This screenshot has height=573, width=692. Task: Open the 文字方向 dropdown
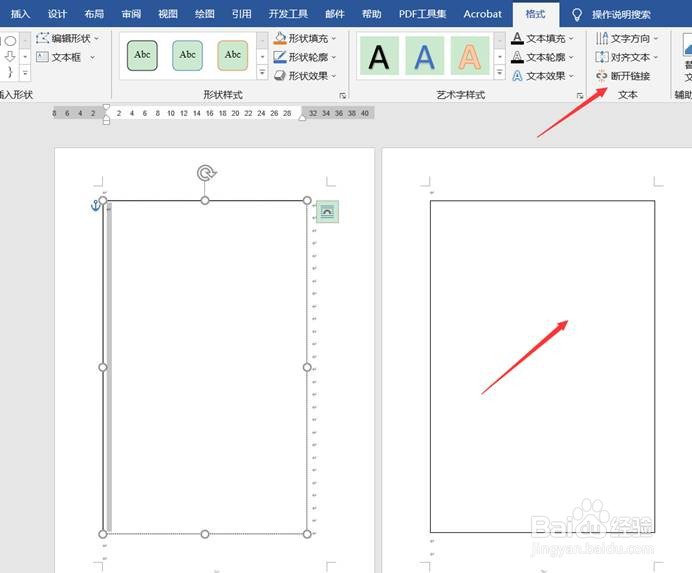point(627,38)
